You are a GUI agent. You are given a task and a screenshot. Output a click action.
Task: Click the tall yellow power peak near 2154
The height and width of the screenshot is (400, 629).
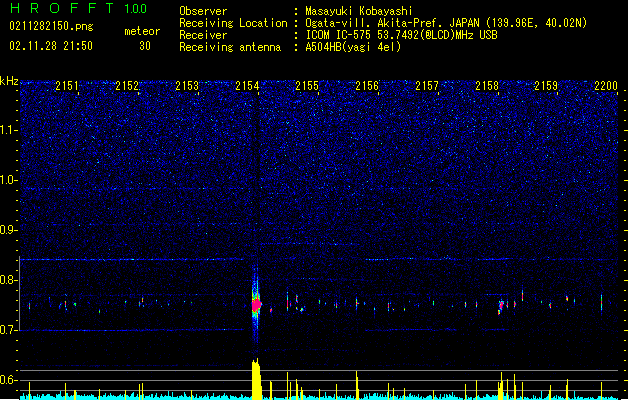tap(256, 380)
